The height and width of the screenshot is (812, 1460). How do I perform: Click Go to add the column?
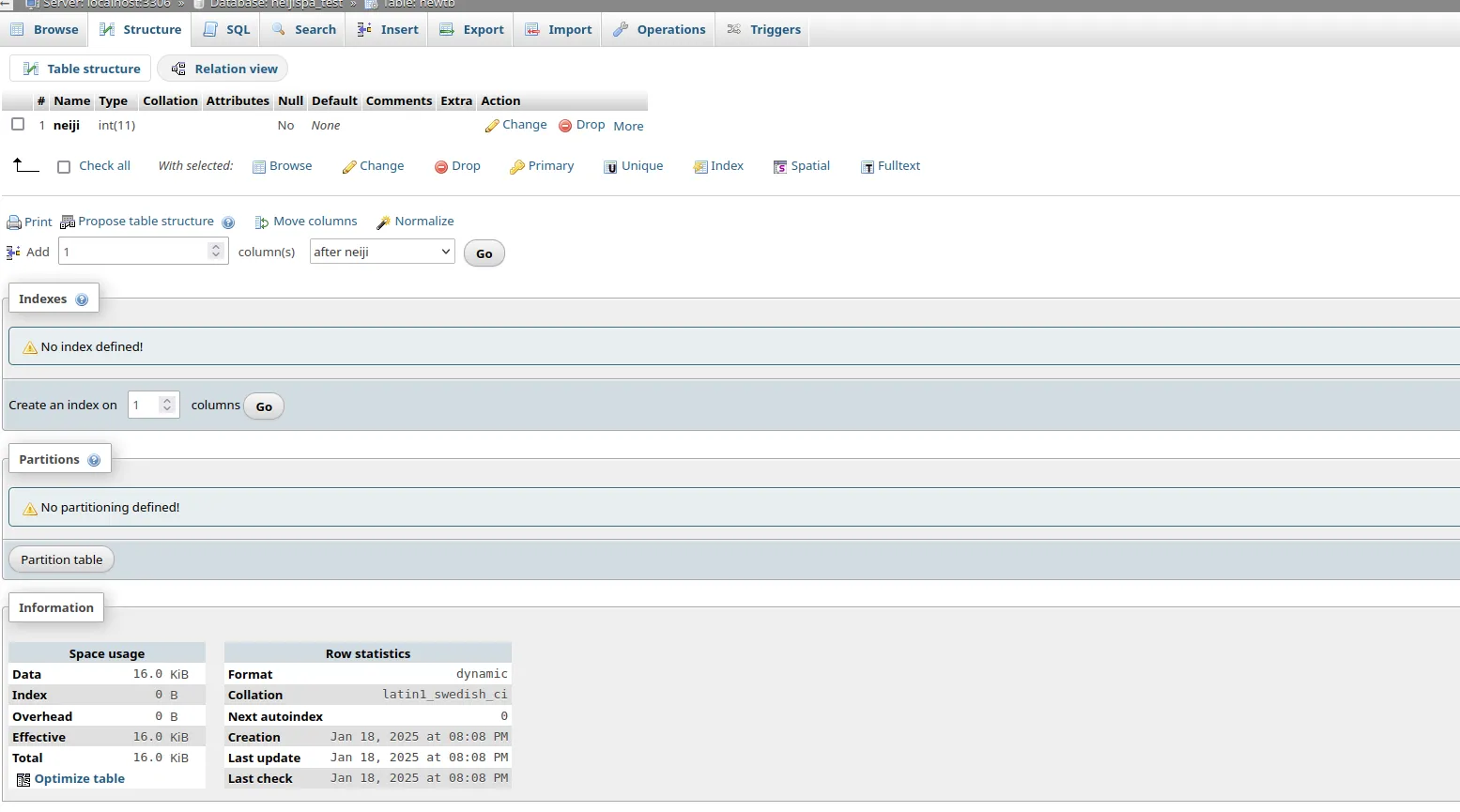tap(484, 253)
